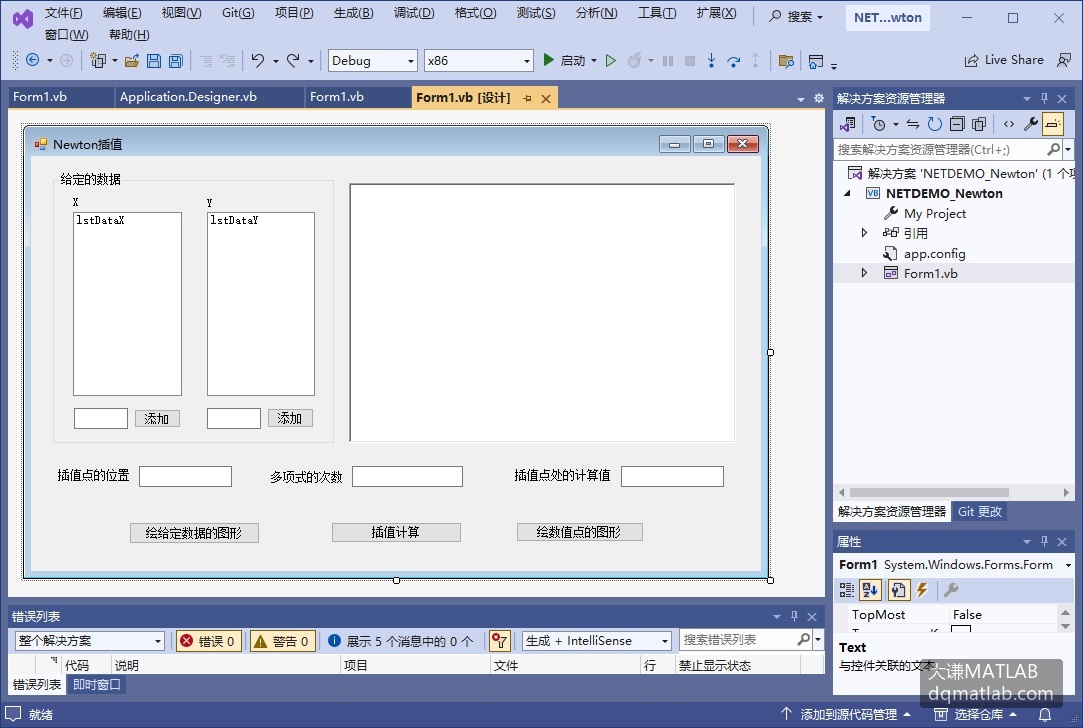The width and height of the screenshot is (1083, 728).
Task: Click the 插值点的位置 text box
Action: coord(185,477)
